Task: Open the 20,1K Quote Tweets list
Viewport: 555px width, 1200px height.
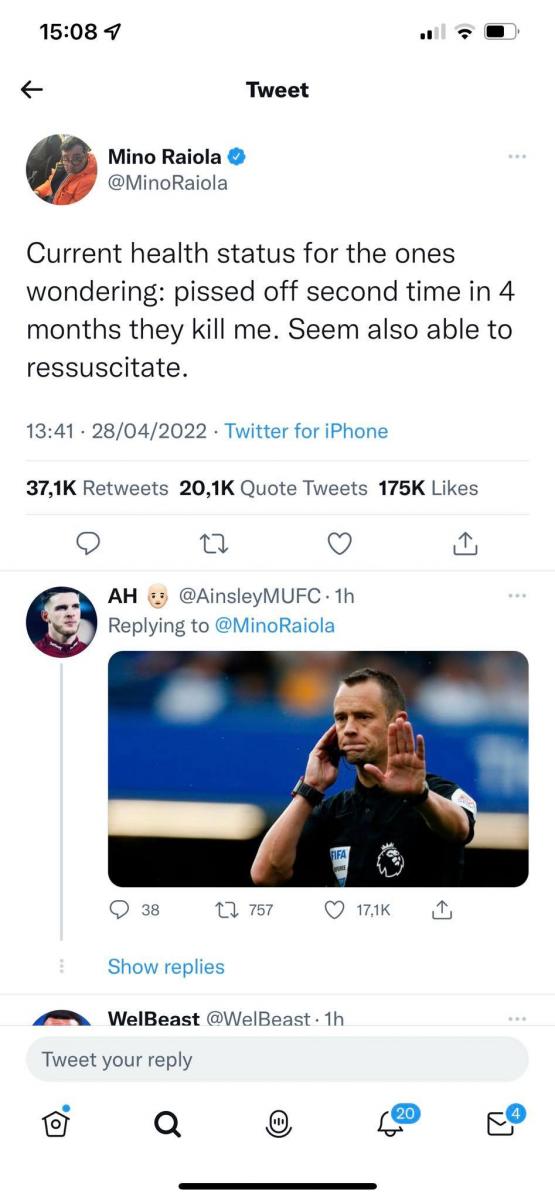Action: click(273, 488)
